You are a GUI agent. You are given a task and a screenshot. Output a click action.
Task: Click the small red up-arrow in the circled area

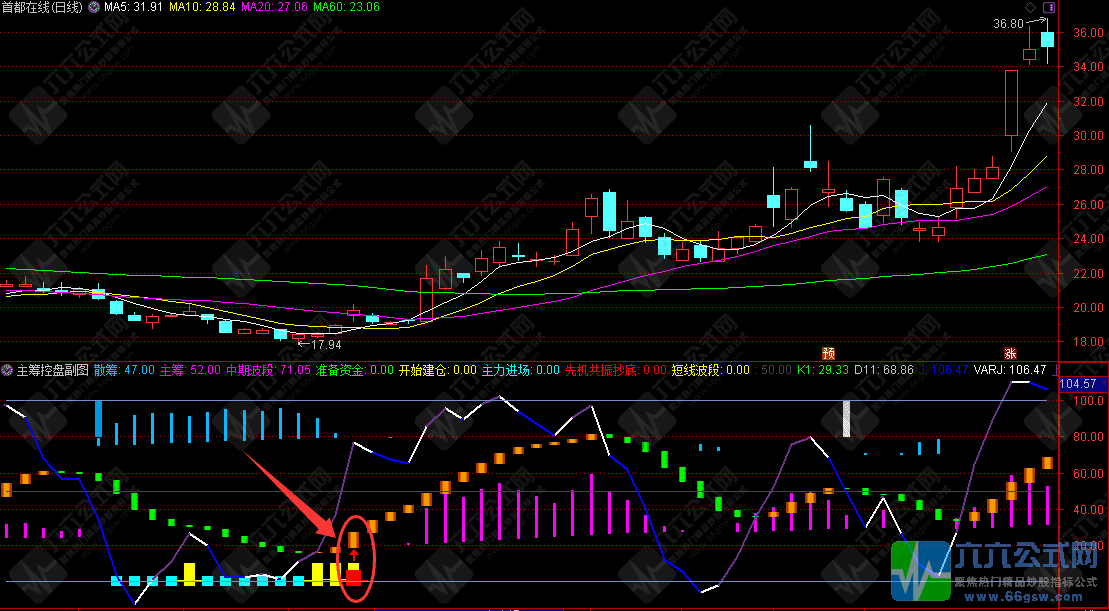[353, 554]
